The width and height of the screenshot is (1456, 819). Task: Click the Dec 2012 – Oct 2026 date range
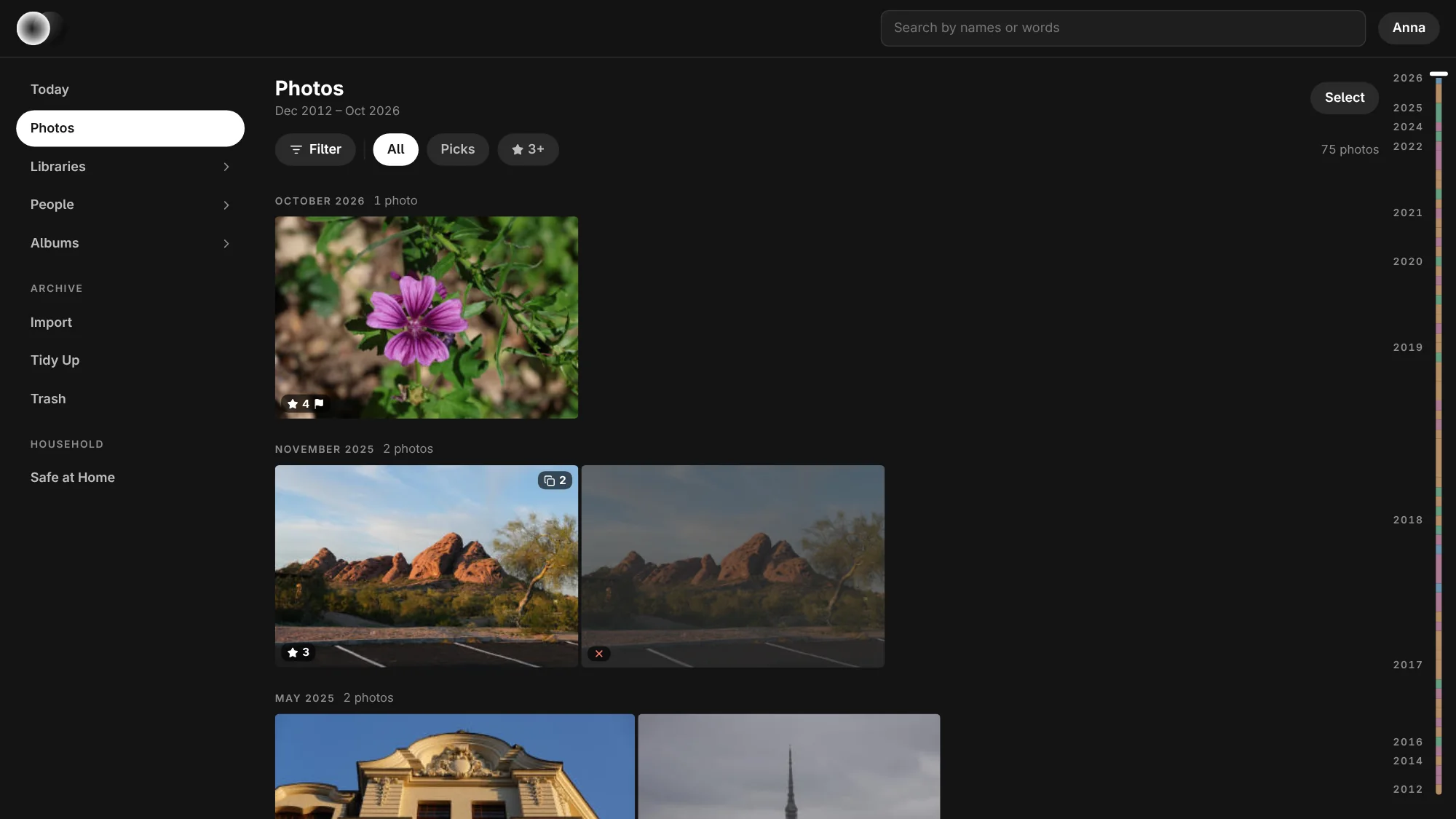(337, 111)
